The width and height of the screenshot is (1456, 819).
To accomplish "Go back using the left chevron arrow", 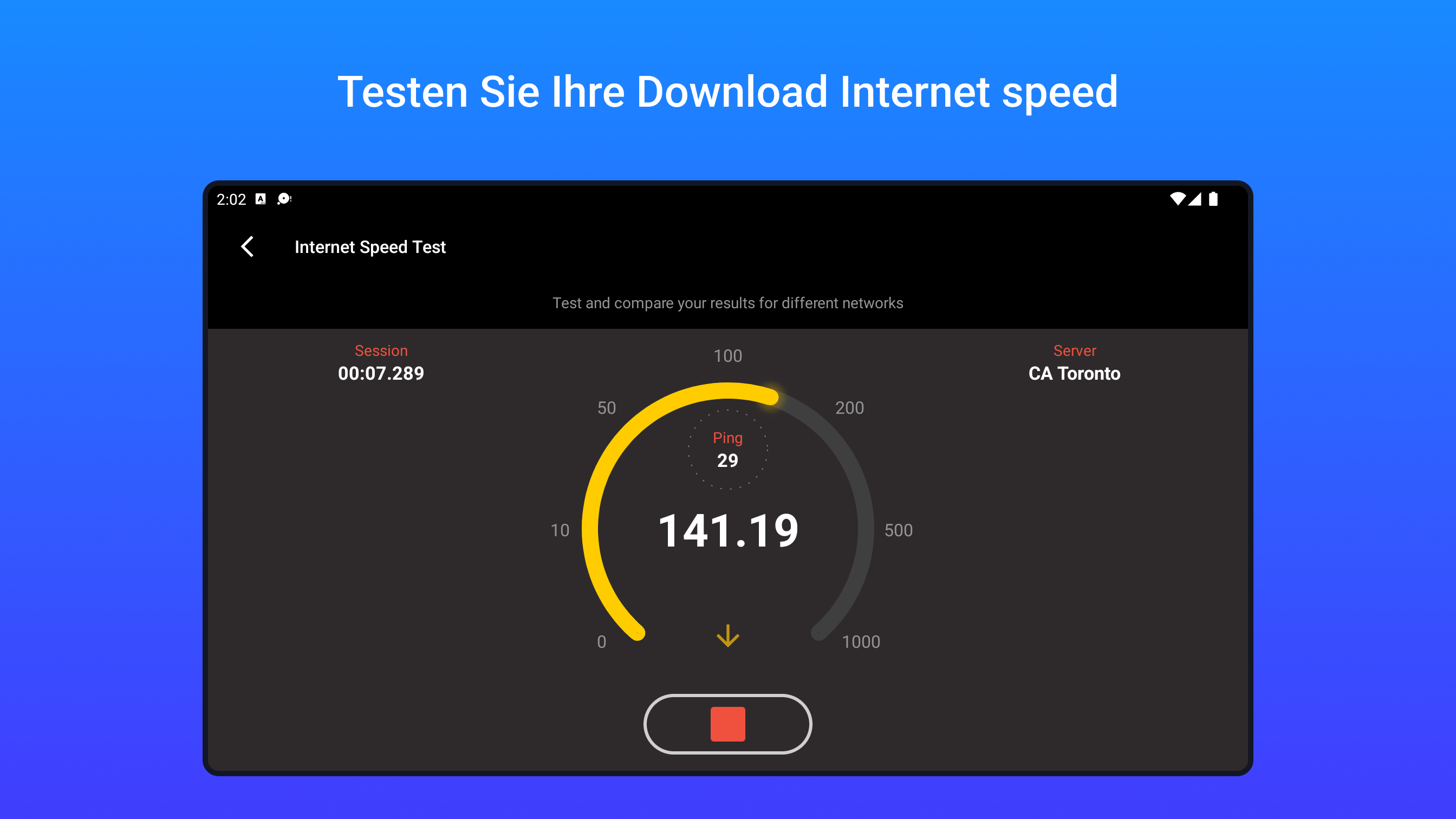I will (x=247, y=246).
